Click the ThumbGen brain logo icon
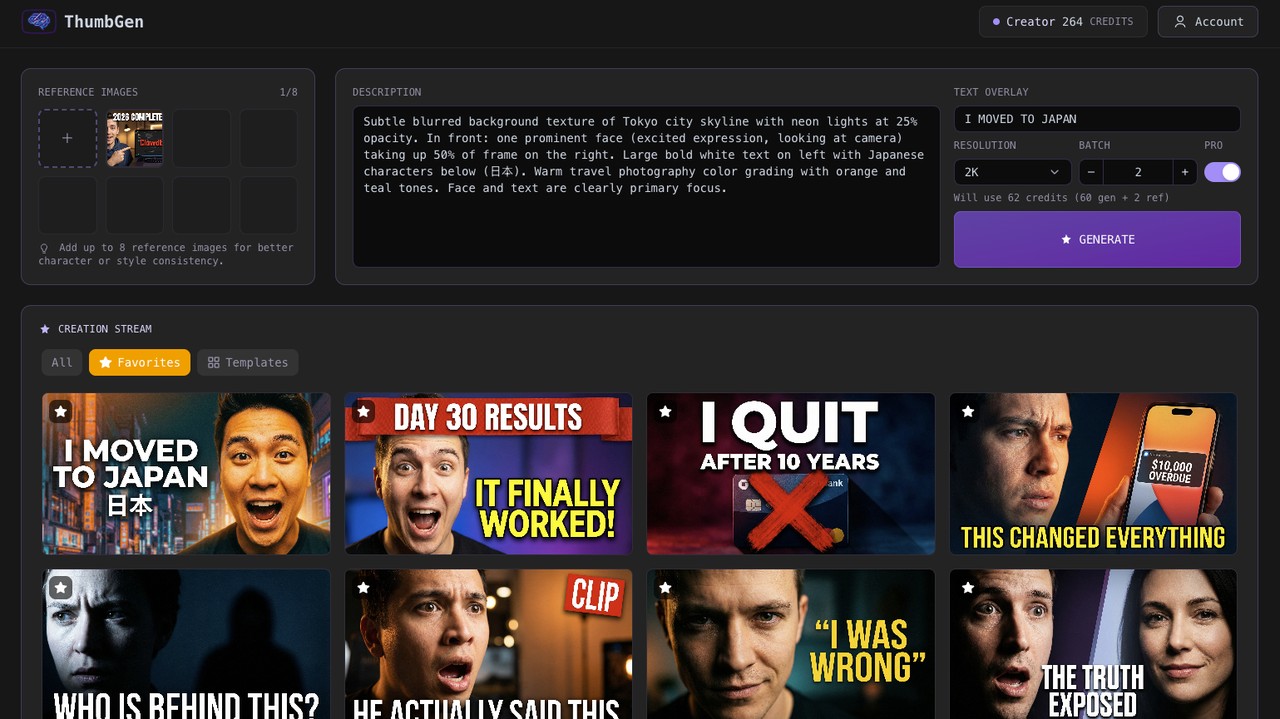This screenshot has height=719, width=1280. click(39, 21)
